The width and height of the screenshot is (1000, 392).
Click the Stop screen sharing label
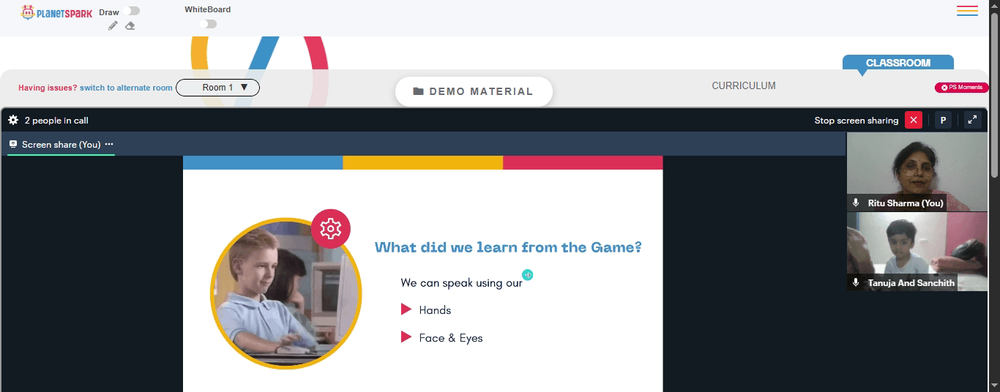pos(856,120)
